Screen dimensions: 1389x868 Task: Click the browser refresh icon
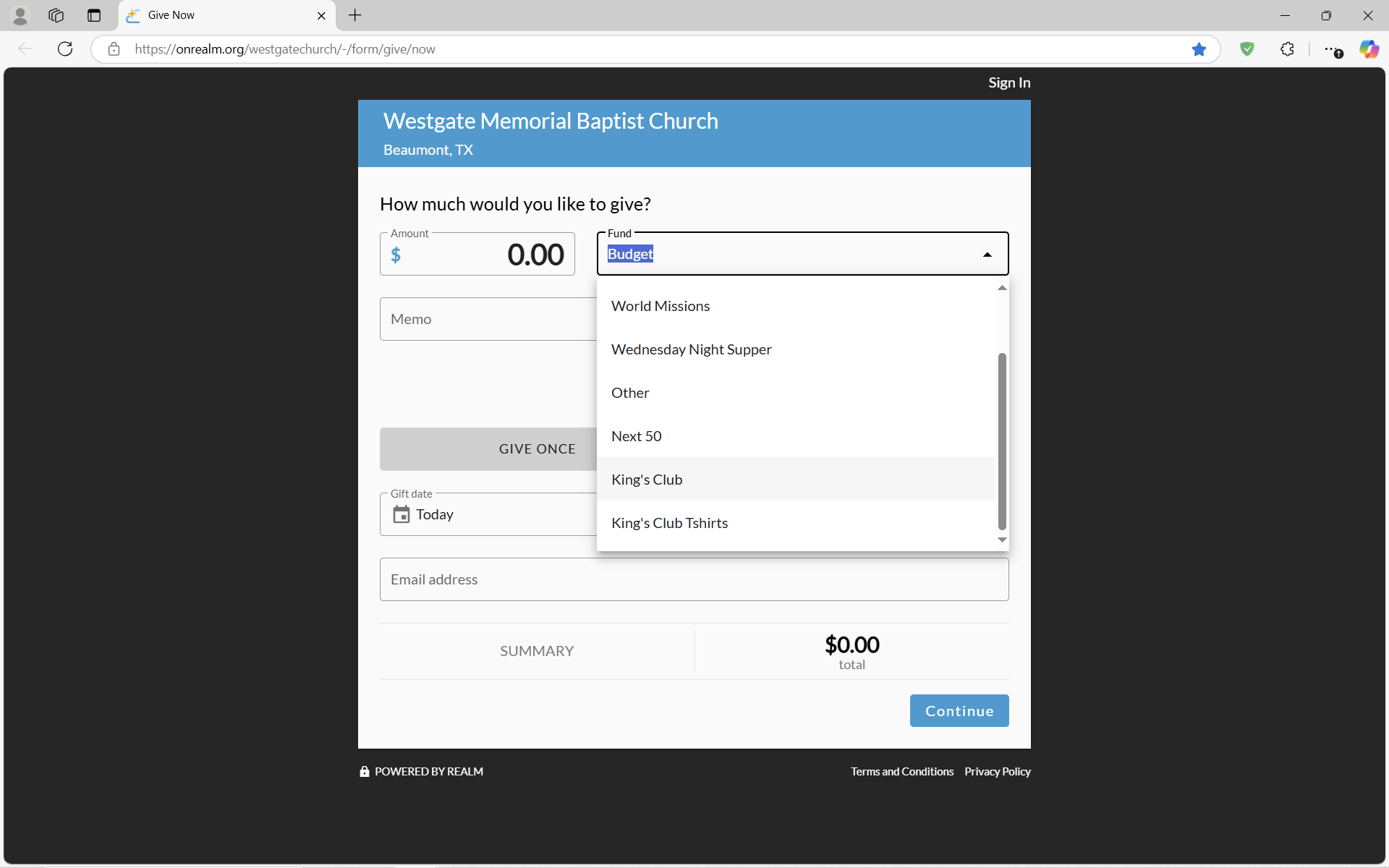pyautogui.click(x=65, y=49)
